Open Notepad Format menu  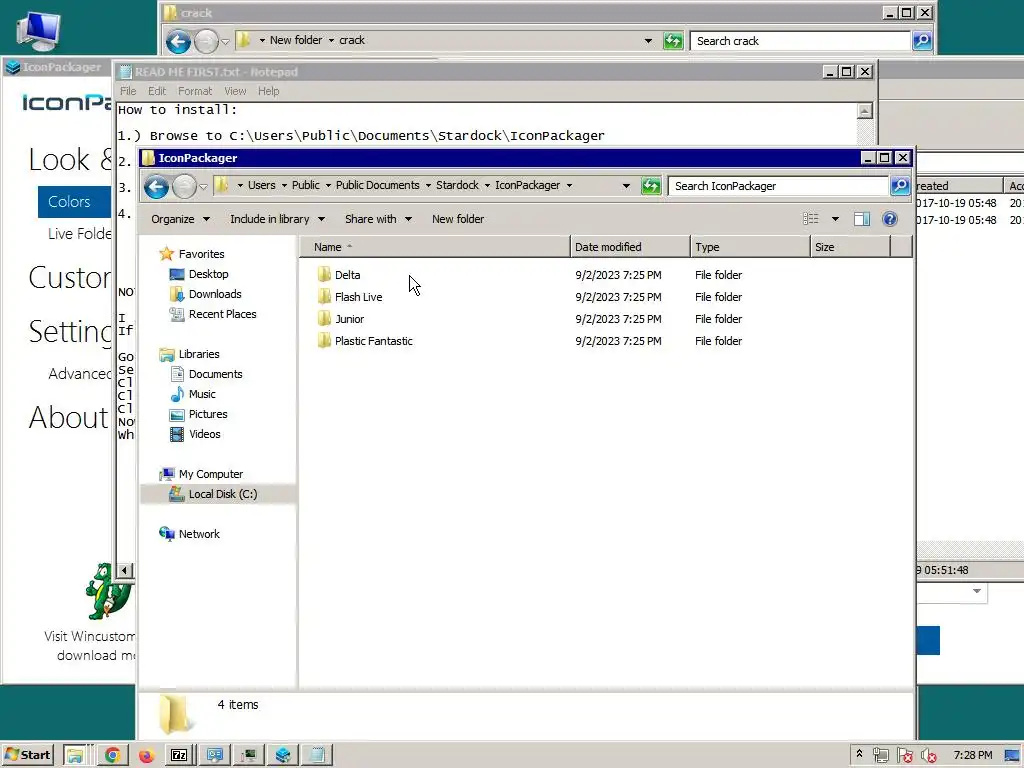195,91
